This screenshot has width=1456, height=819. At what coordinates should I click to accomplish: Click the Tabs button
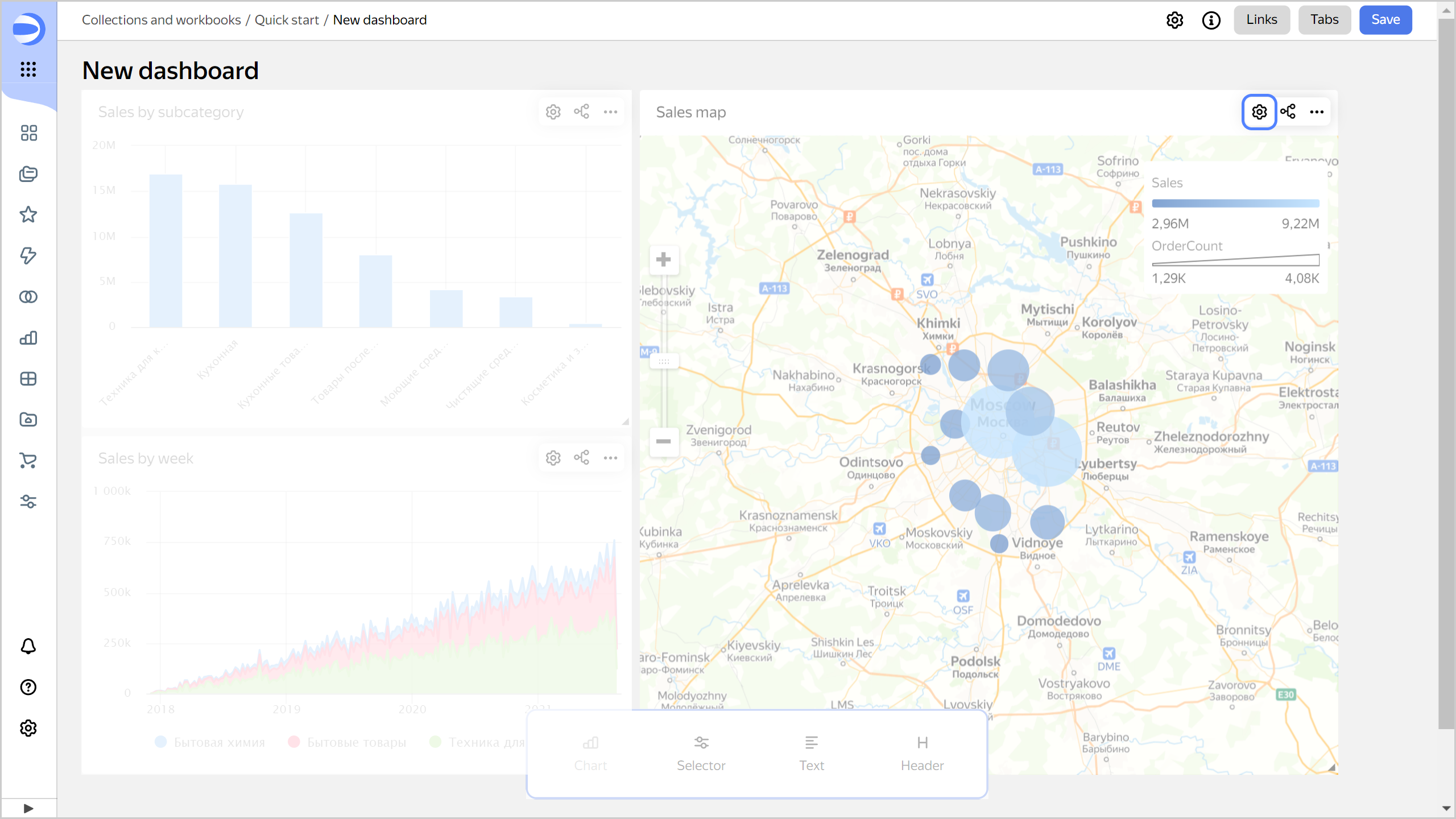pos(1324,20)
